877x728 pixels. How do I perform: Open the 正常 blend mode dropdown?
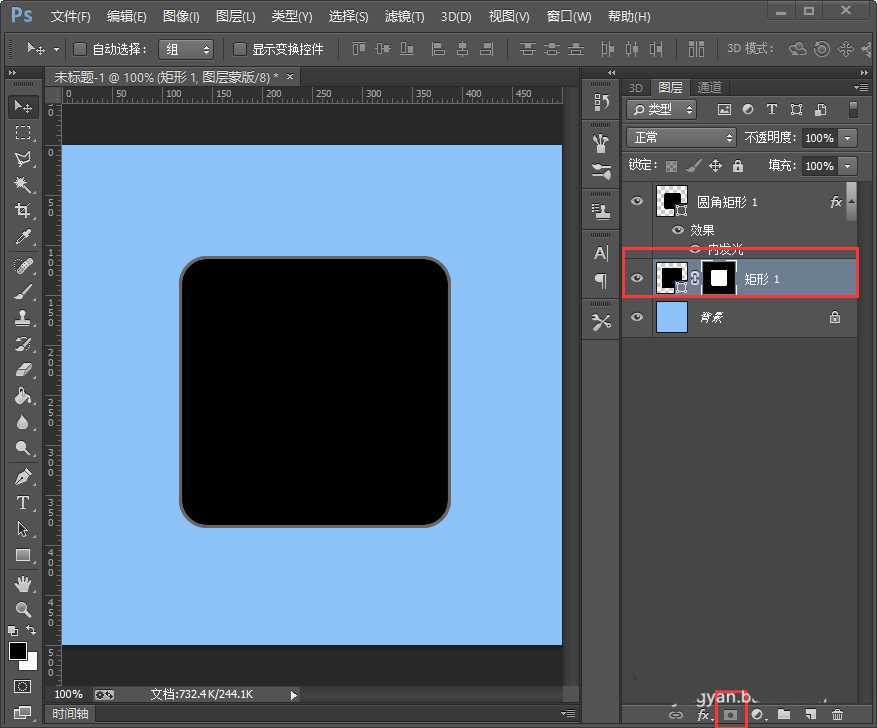[681, 137]
